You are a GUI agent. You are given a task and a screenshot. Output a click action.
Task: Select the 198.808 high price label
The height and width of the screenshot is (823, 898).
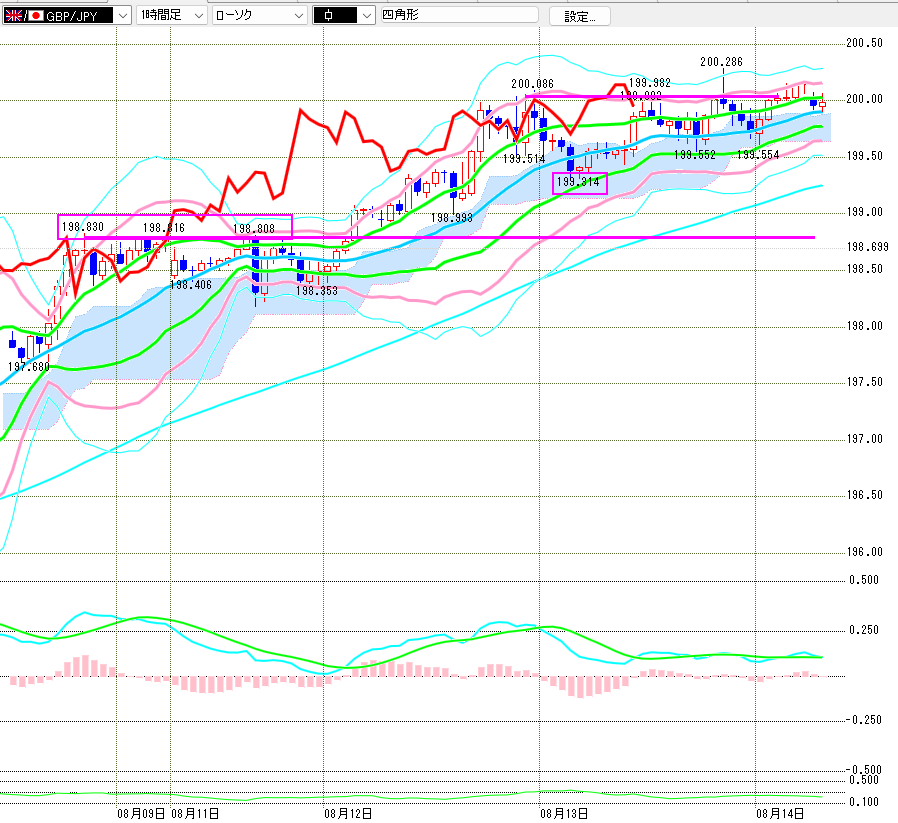(254, 229)
